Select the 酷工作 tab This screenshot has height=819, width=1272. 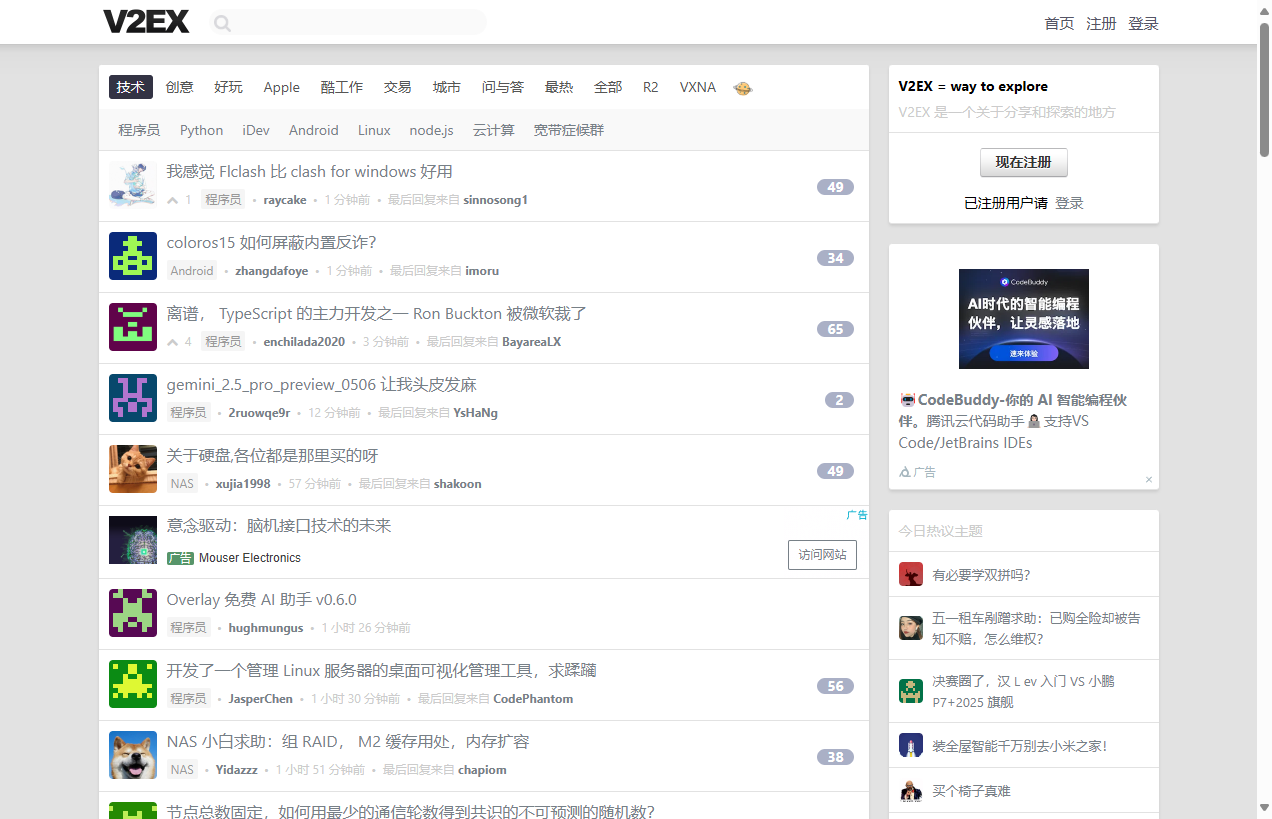click(341, 88)
